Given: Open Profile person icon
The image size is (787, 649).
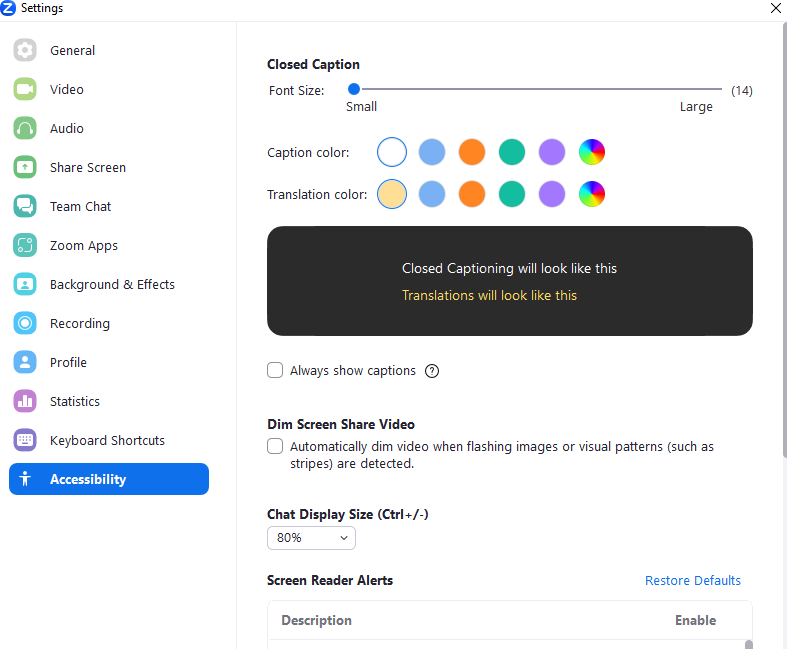Looking at the screenshot, I should 25,362.
